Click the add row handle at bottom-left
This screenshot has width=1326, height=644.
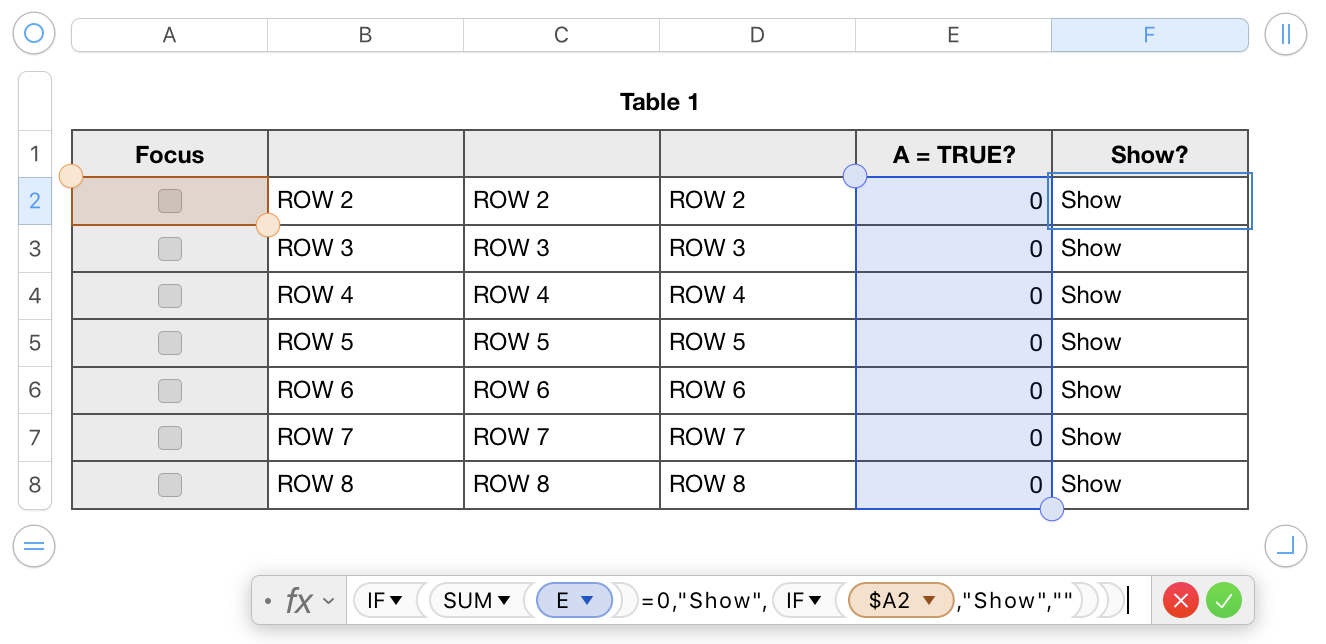coord(34,546)
